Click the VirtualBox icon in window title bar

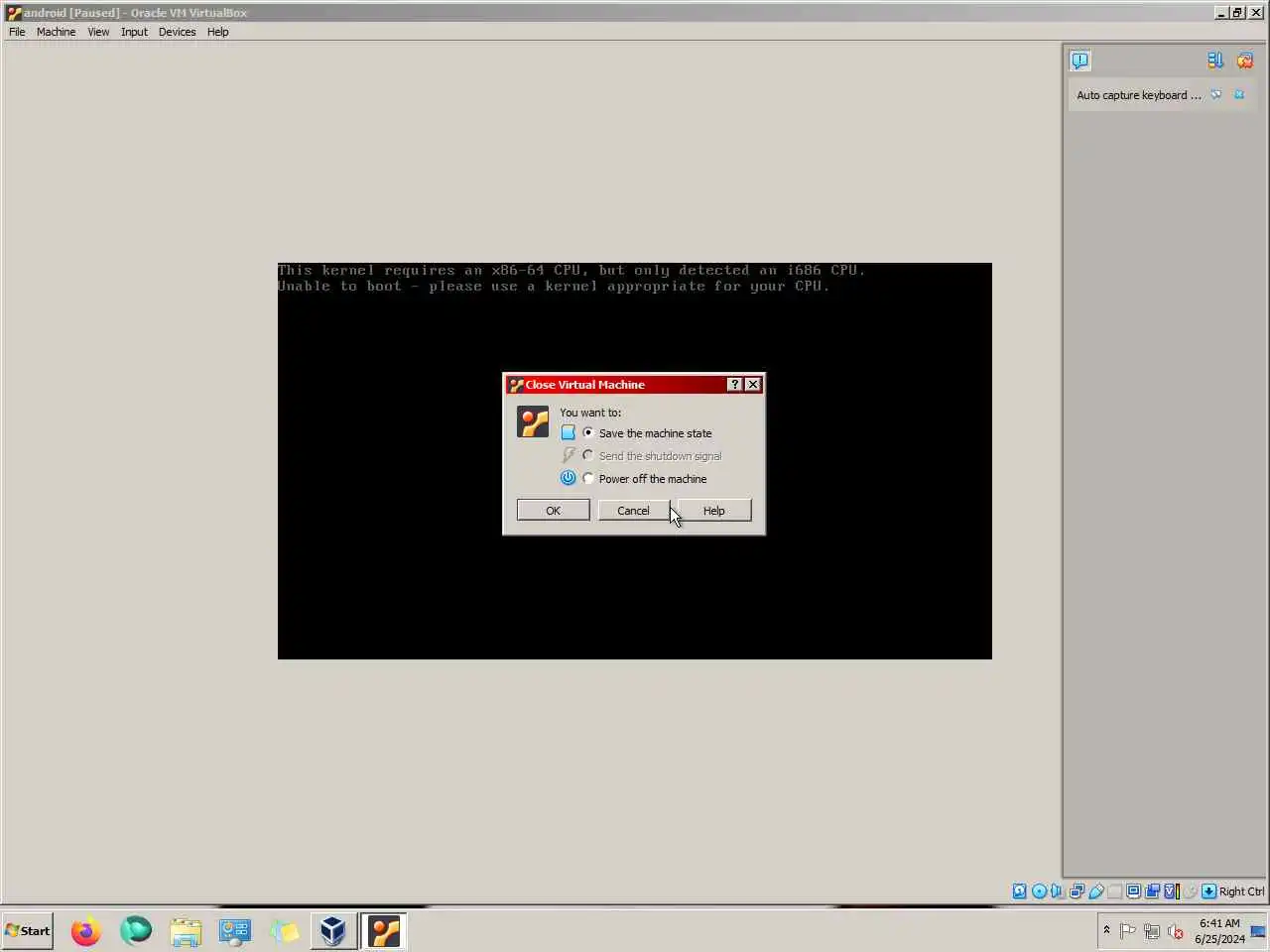coord(14,13)
